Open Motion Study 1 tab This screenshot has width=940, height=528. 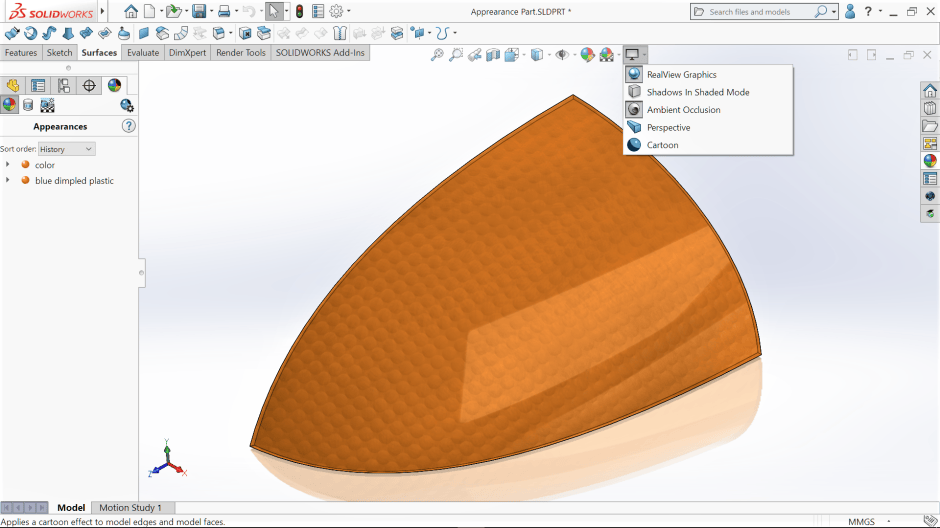(130, 507)
